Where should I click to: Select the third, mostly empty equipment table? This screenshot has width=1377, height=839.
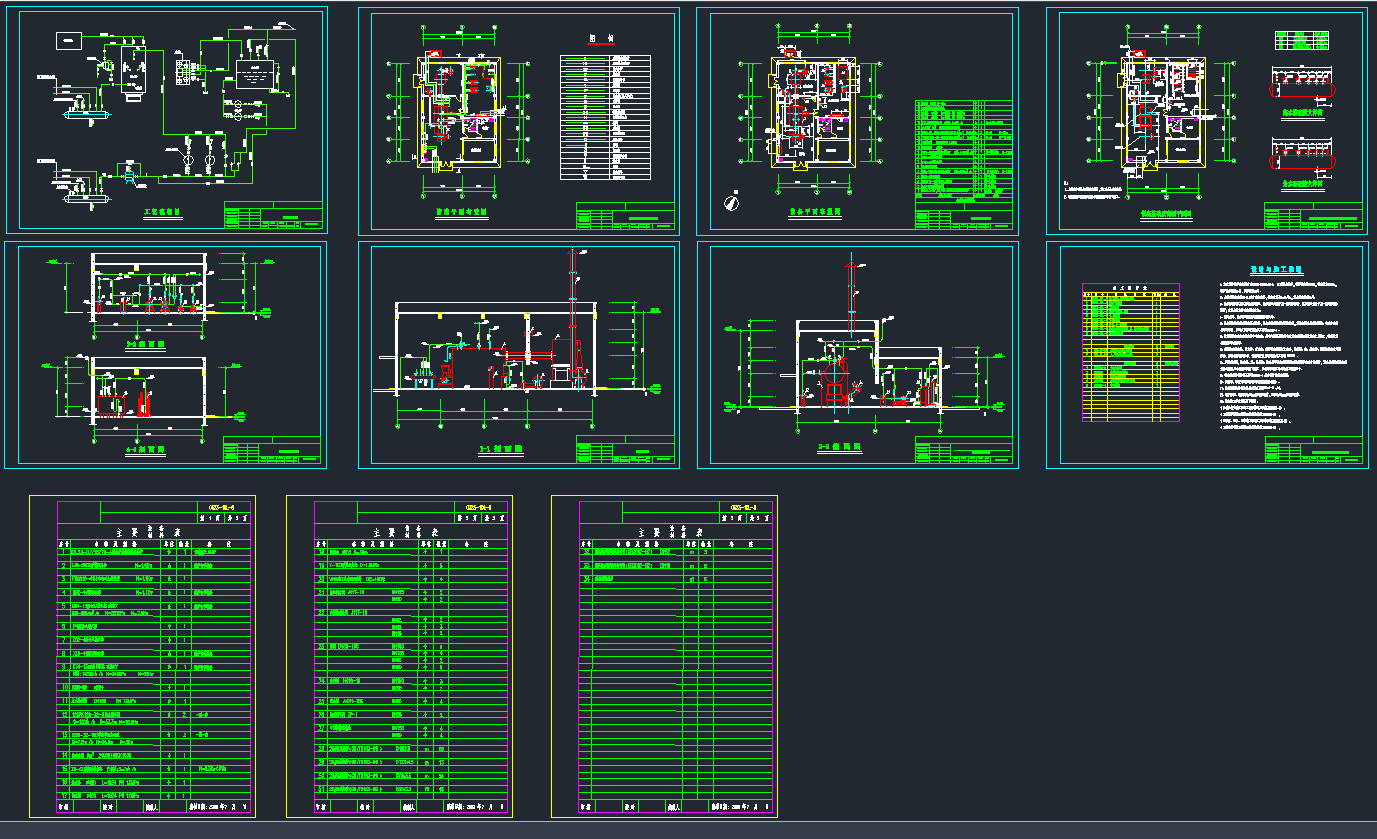[664, 655]
